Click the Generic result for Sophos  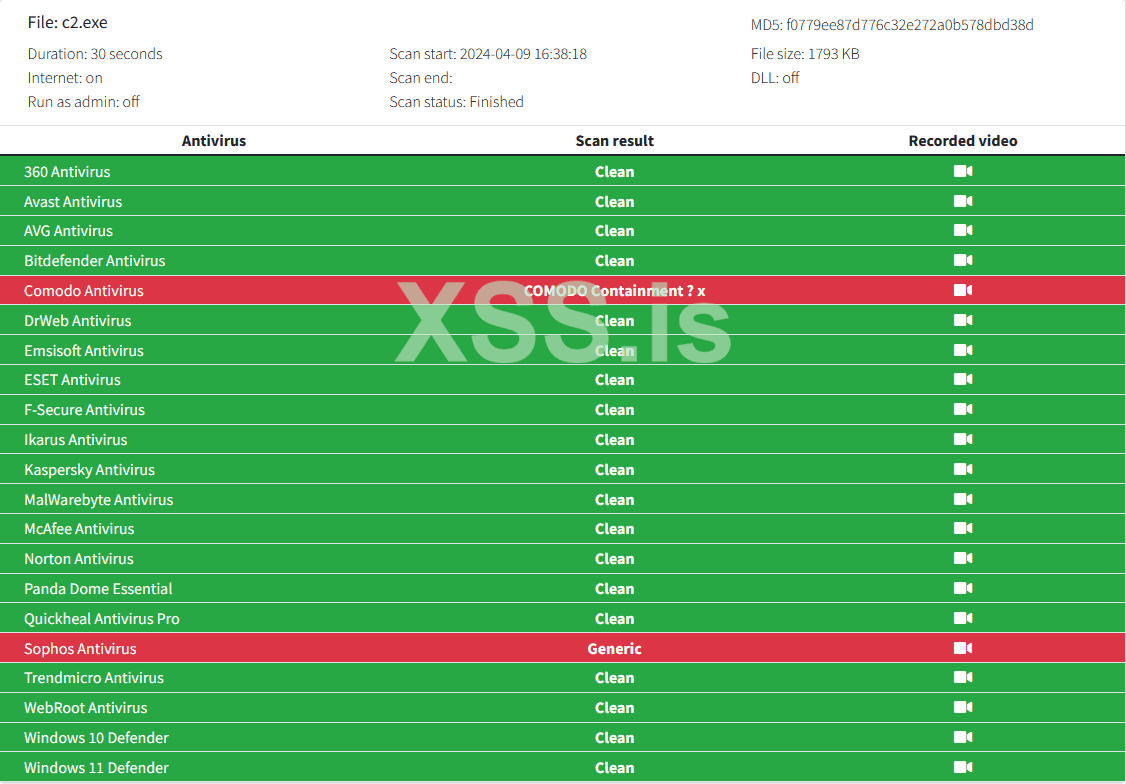[x=614, y=649]
